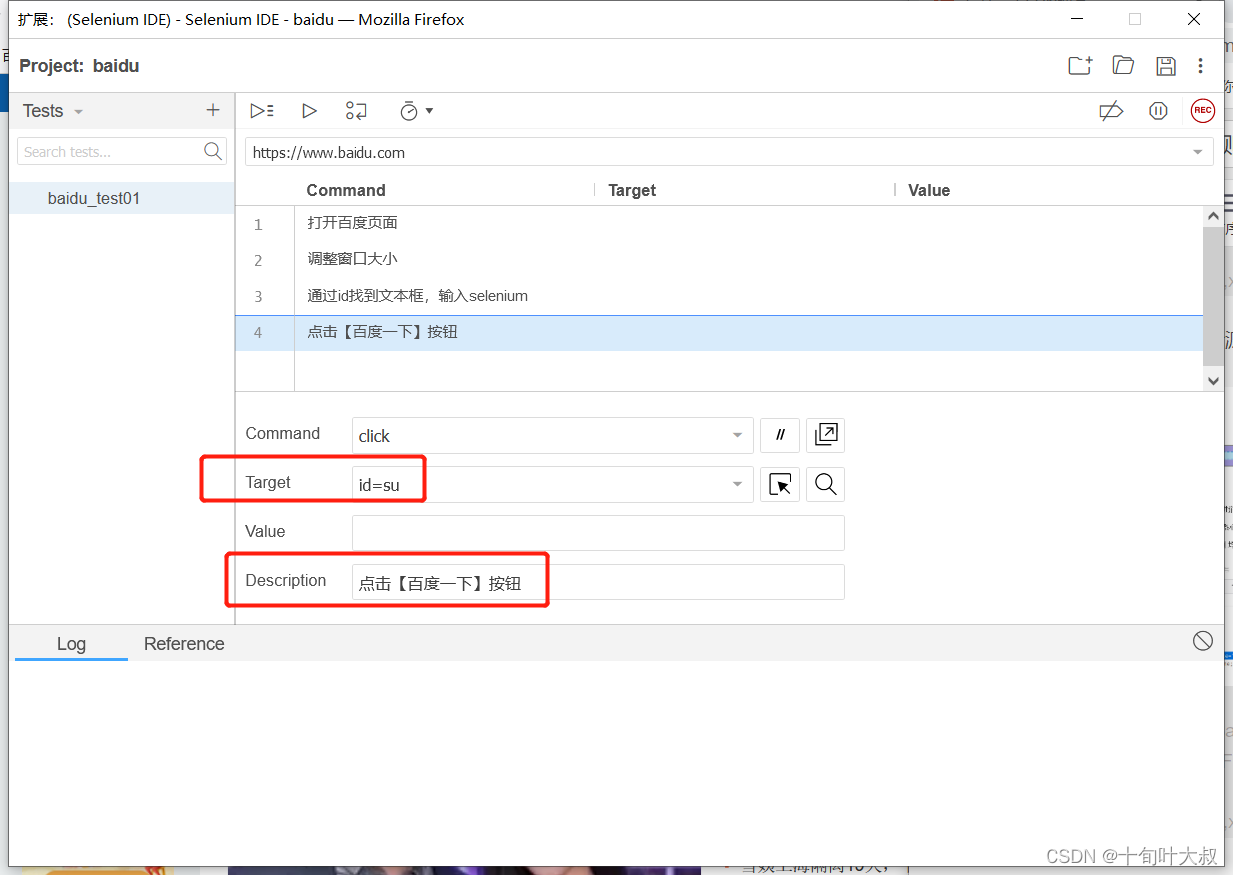The width and height of the screenshot is (1233, 875).
Task: Clear the log with the circle-slash icon
Action: coord(1203,641)
